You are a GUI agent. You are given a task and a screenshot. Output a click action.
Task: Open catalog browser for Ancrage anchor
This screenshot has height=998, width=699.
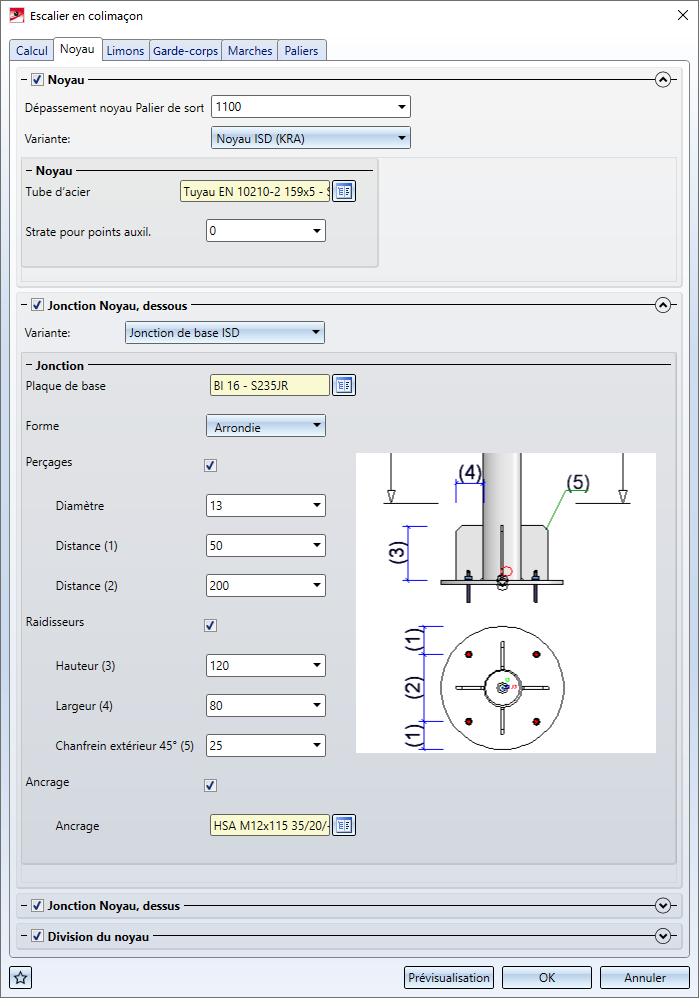[x=344, y=825]
